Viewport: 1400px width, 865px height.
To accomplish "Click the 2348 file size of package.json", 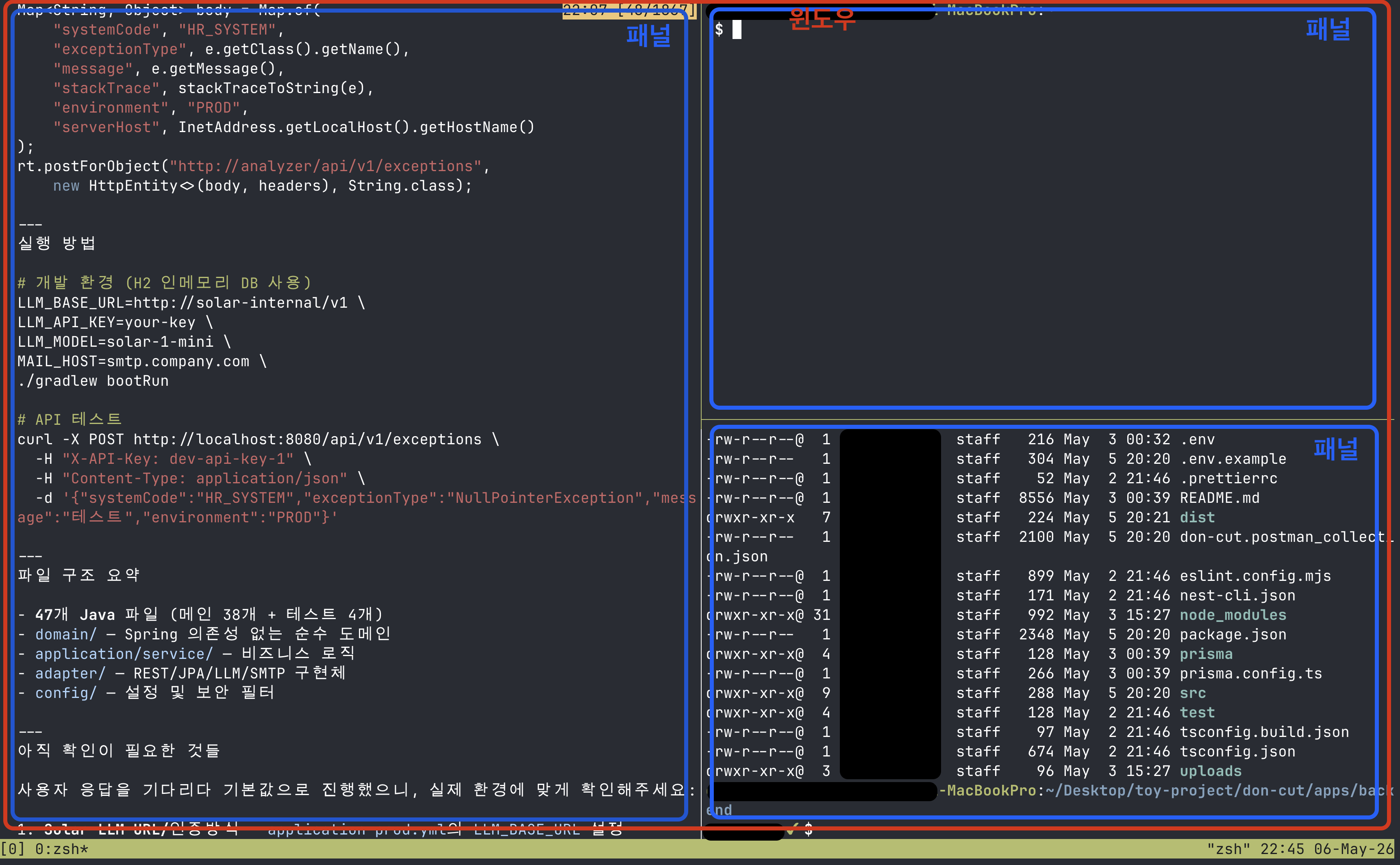I will click(1036, 635).
